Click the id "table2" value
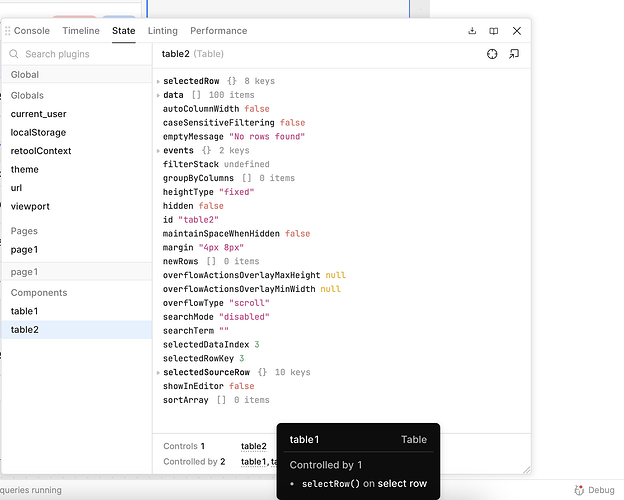 point(198,220)
